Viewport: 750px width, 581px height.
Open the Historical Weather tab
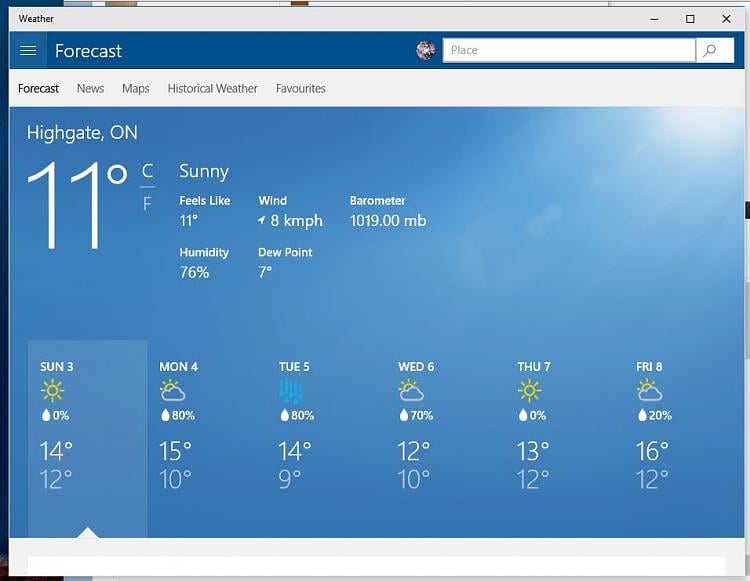[212, 89]
